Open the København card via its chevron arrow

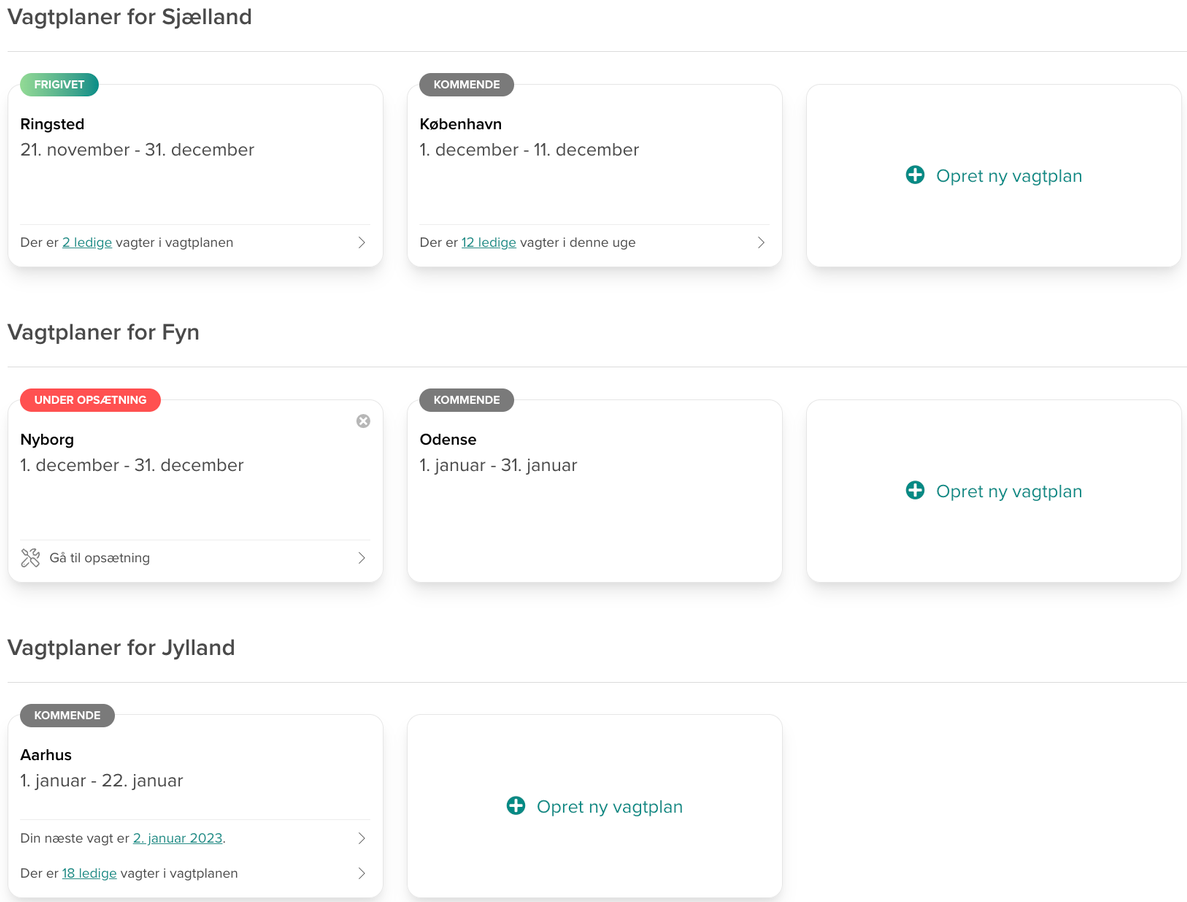coord(760,242)
